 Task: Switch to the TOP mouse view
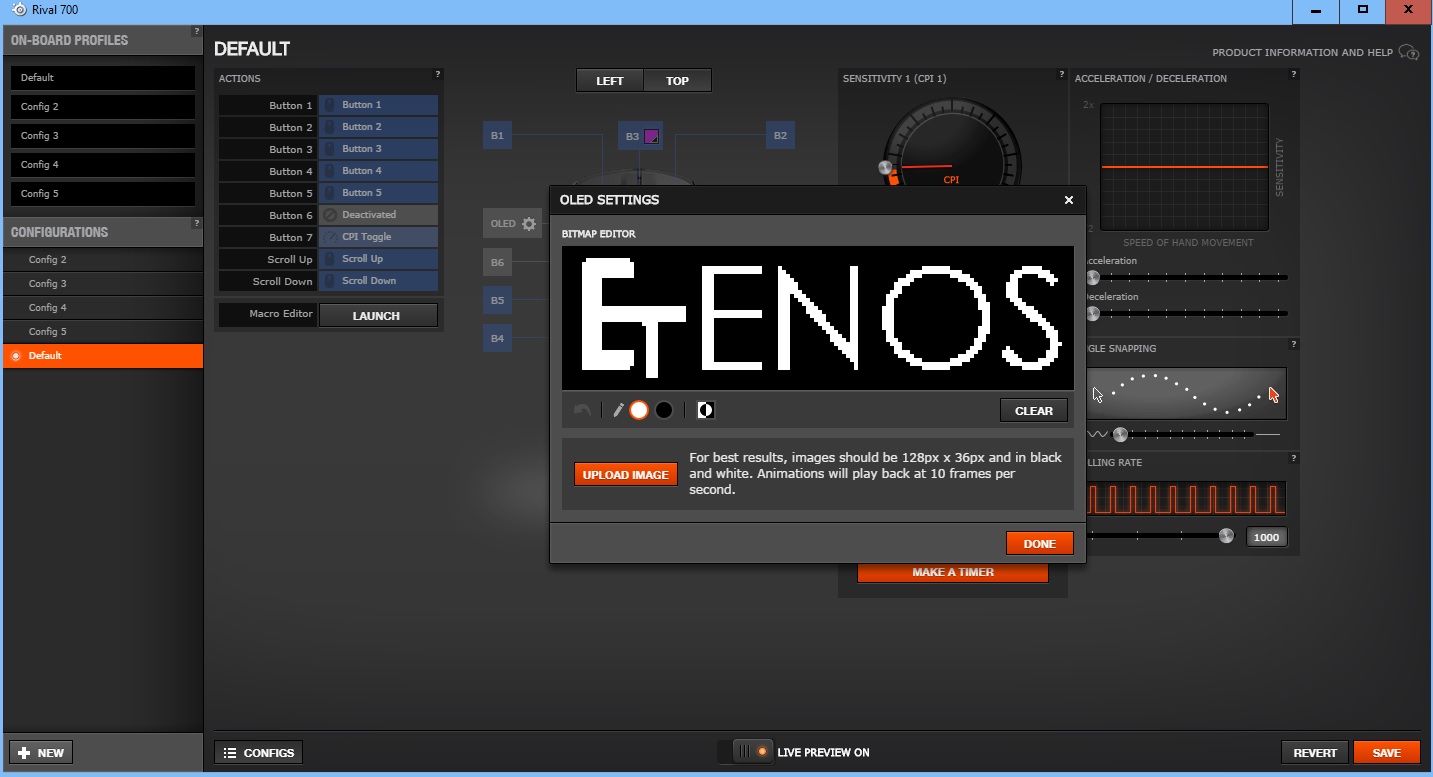click(677, 81)
